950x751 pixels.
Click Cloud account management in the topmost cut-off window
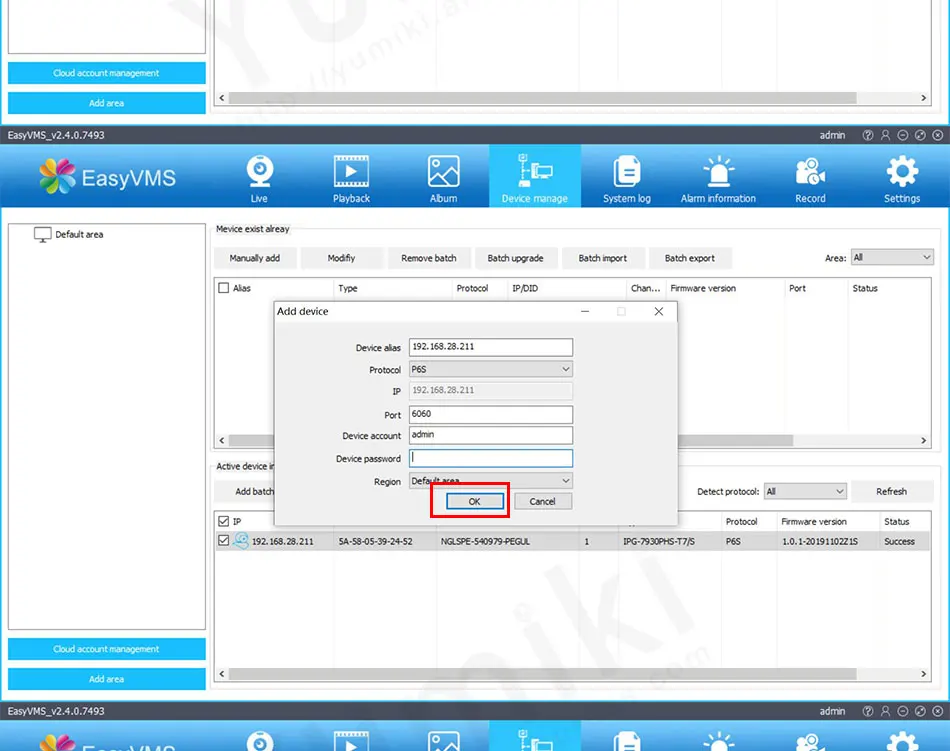click(107, 73)
